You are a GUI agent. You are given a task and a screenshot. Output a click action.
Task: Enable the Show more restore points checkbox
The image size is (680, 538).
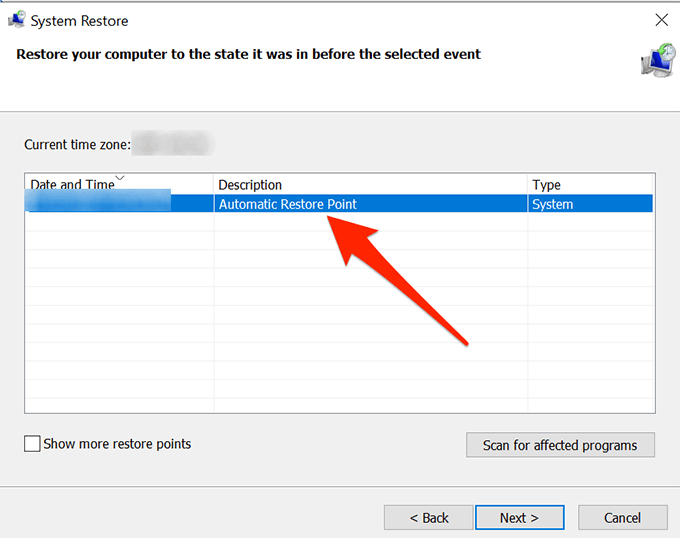tap(33, 444)
